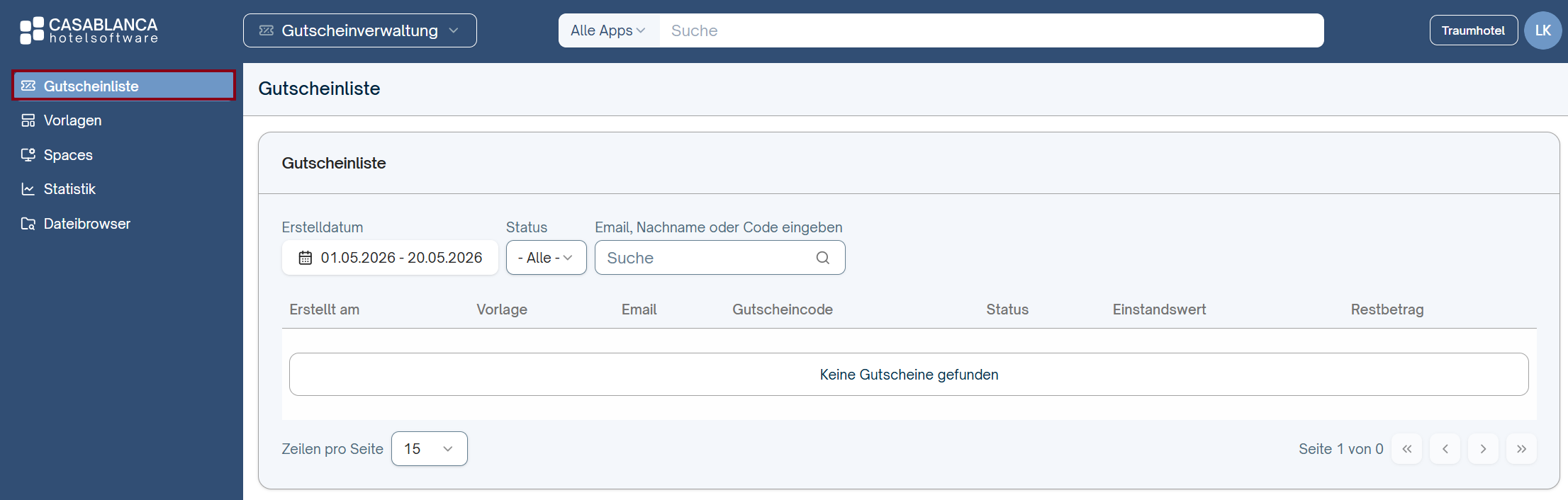Open Statistik in the sidebar
This screenshot has width=1568, height=500.
123,189
